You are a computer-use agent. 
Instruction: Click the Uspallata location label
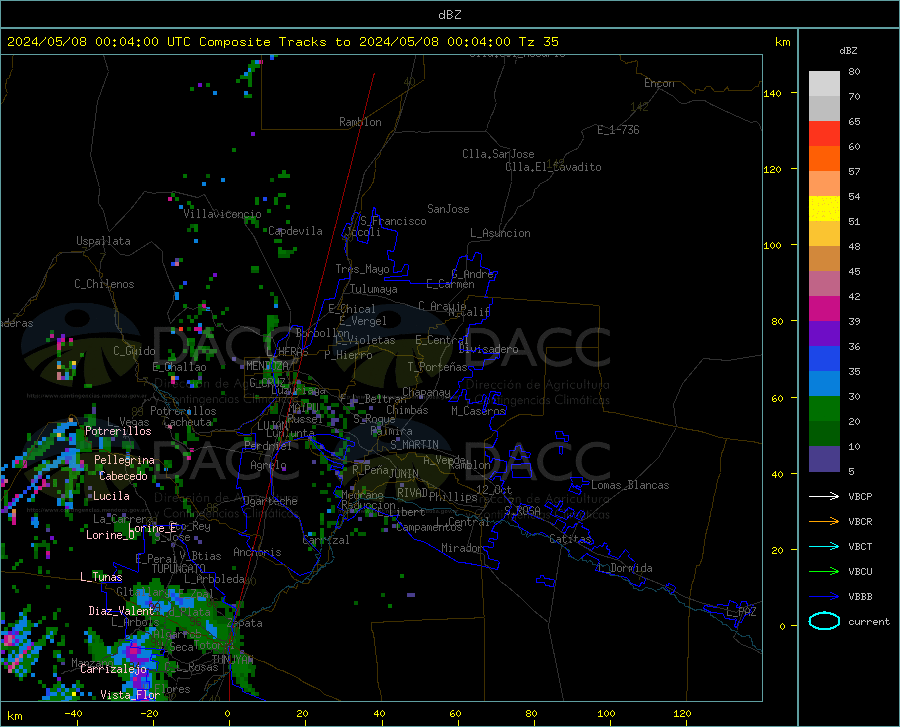pyautogui.click(x=103, y=241)
